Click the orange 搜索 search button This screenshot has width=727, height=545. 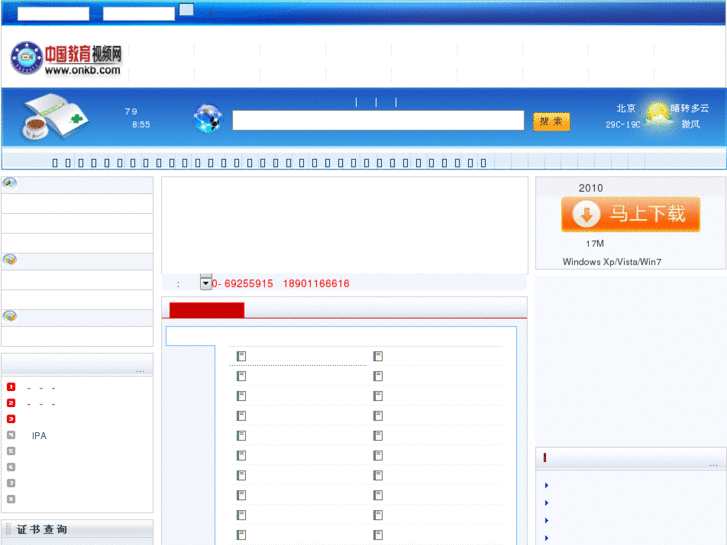click(x=551, y=122)
